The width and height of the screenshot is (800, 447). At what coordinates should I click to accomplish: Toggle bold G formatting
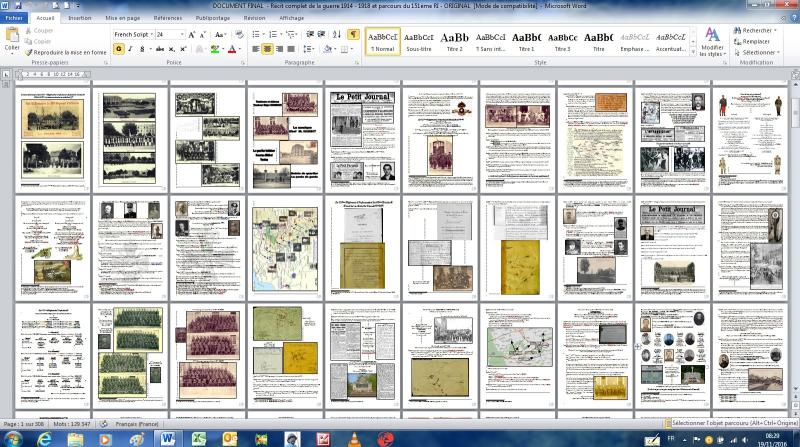[x=118, y=49]
